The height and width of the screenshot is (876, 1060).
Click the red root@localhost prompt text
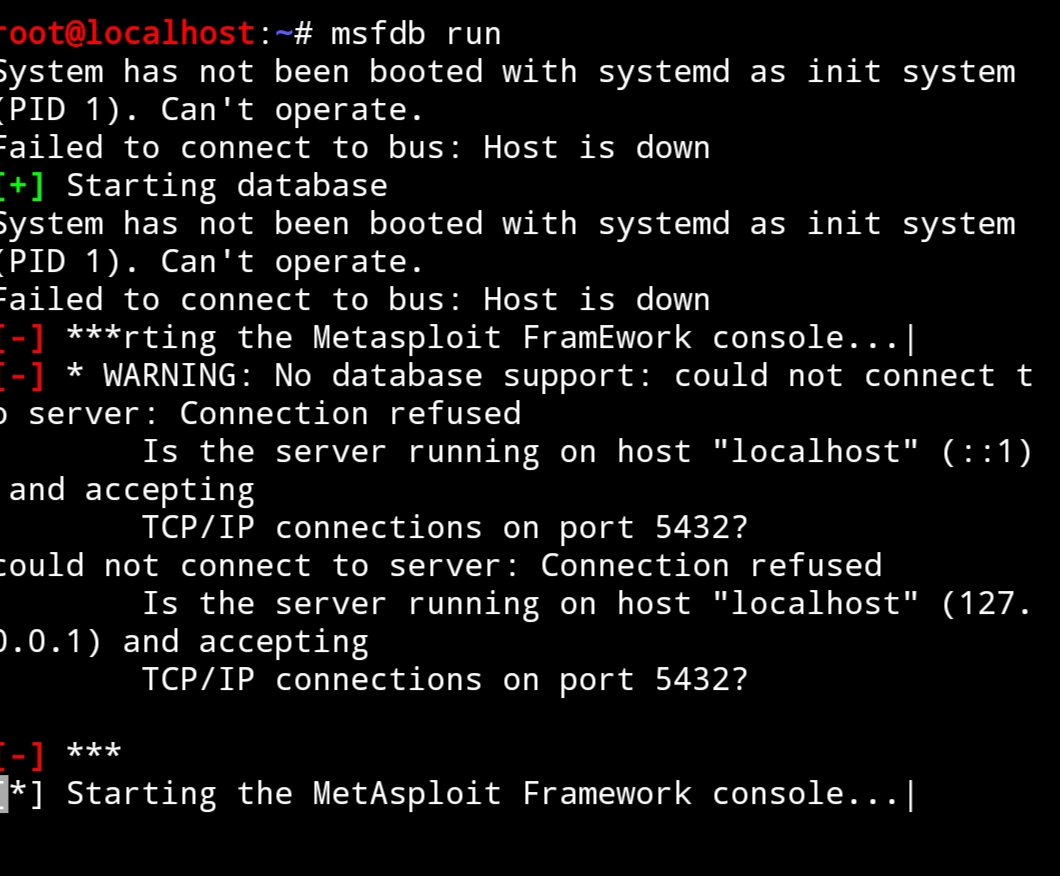(x=127, y=33)
